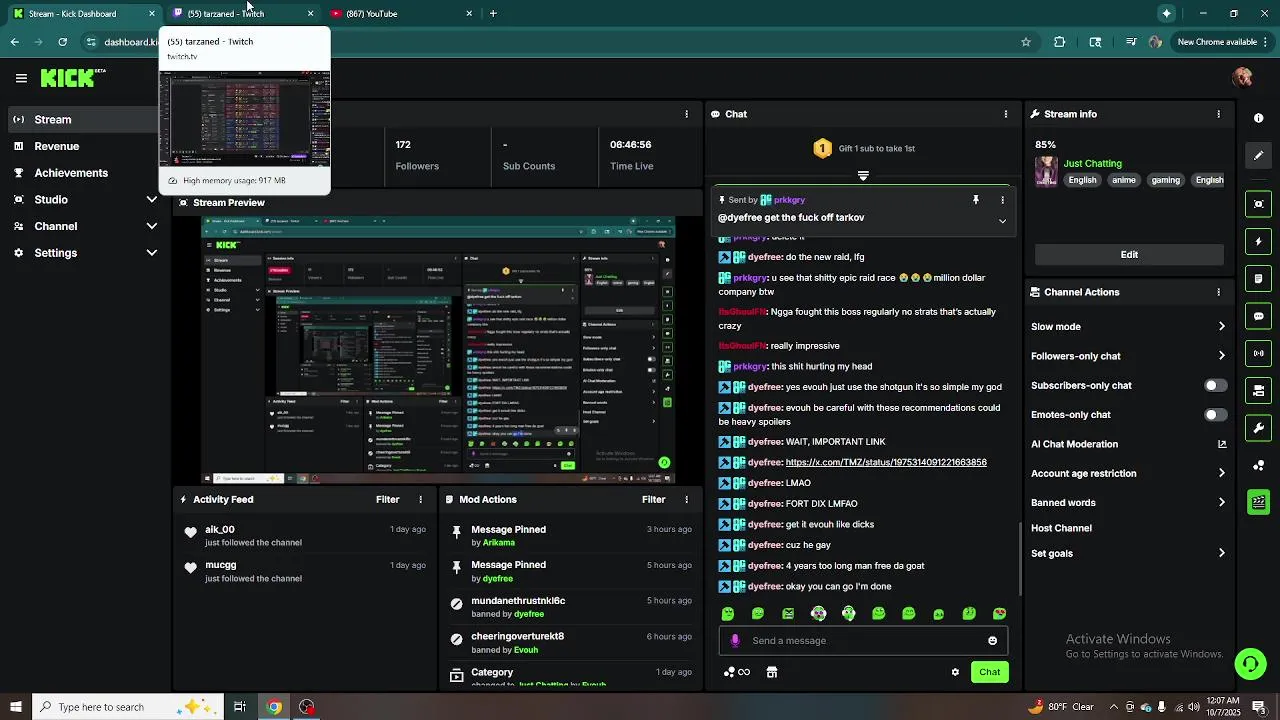Expand pinned message with chevron
1280x720 pixels.
coord(1002,221)
